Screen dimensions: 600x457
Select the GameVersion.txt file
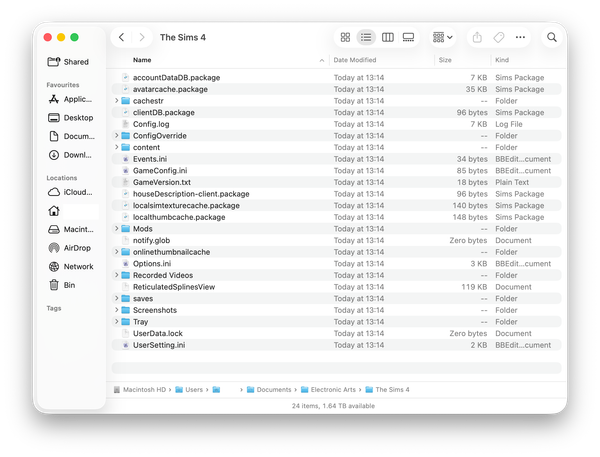pyautogui.click(x=161, y=182)
